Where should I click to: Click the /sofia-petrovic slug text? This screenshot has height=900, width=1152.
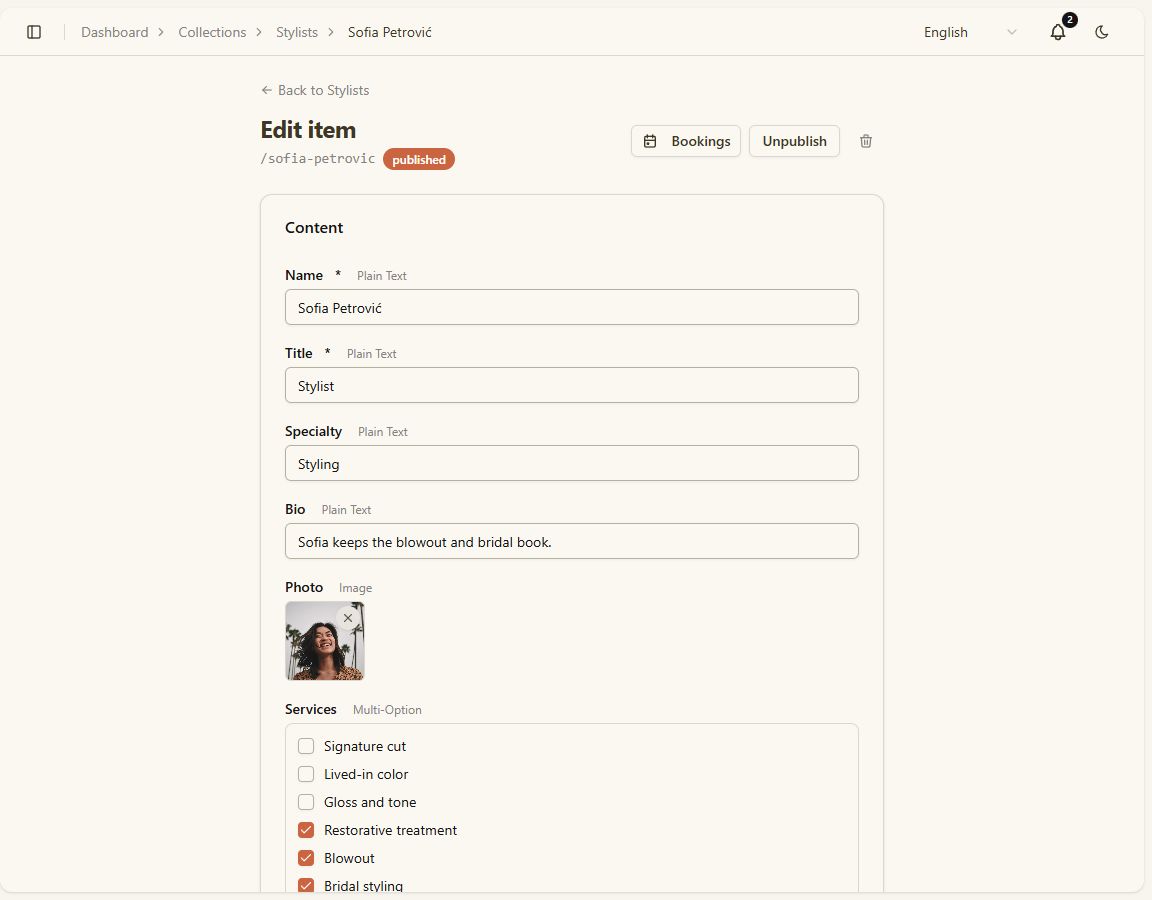pos(318,159)
